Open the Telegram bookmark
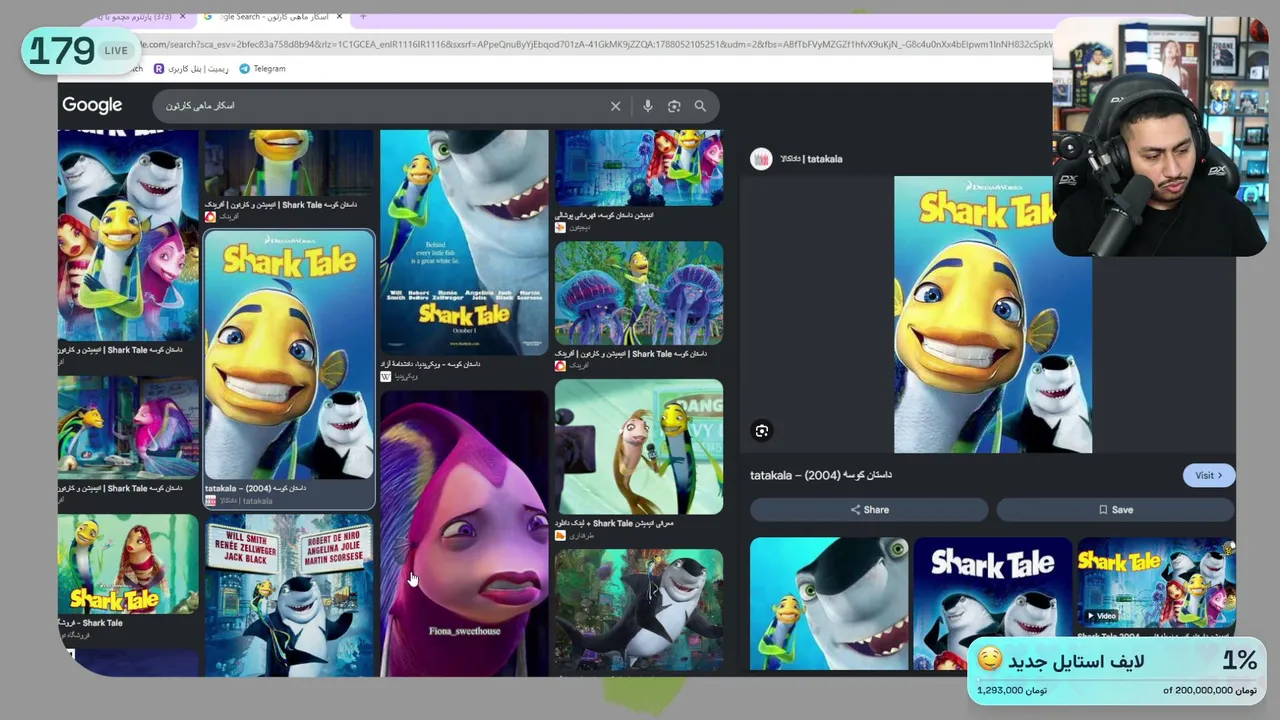 [263, 69]
